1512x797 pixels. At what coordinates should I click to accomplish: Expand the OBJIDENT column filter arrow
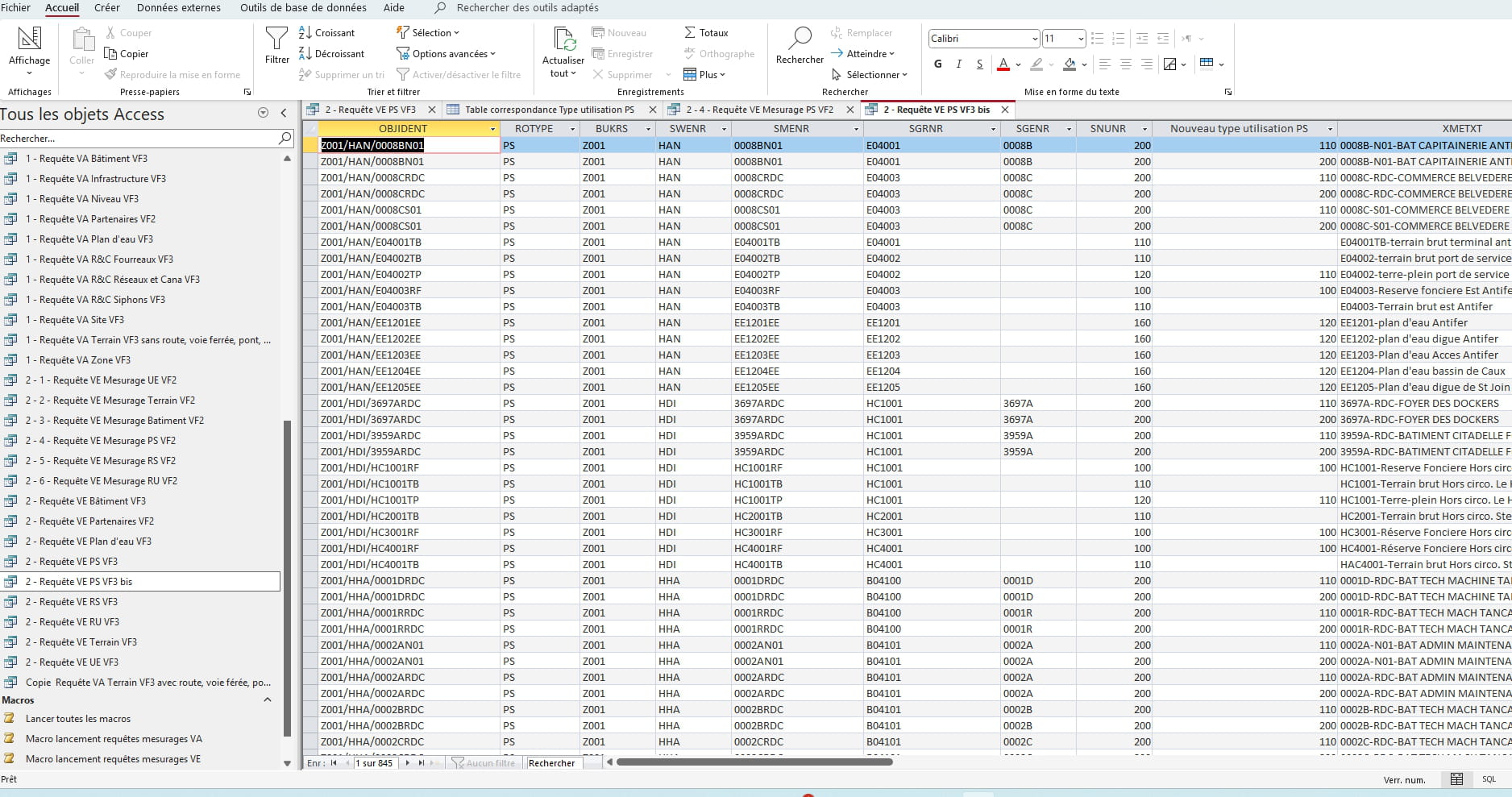pyautogui.click(x=492, y=129)
